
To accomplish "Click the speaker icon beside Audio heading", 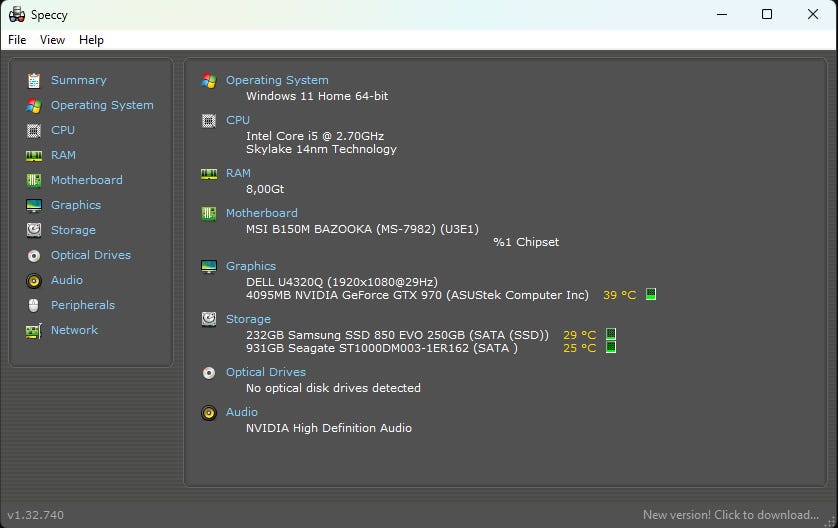I will point(209,413).
